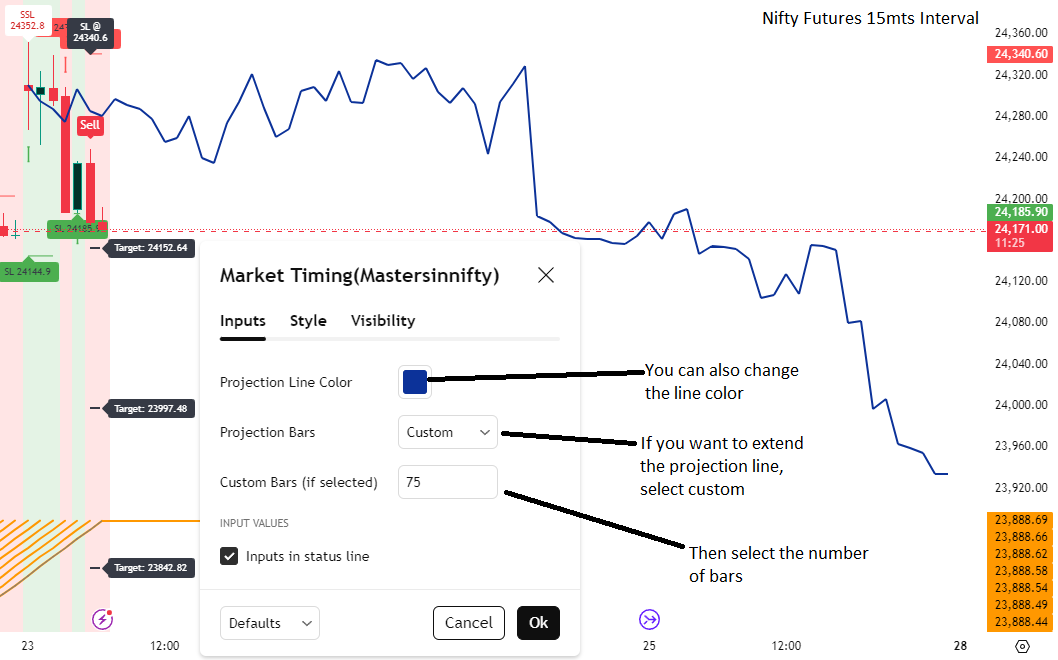Screen dimensions: 1058x660
Task: Click the Cancel button
Action: [x=469, y=623]
